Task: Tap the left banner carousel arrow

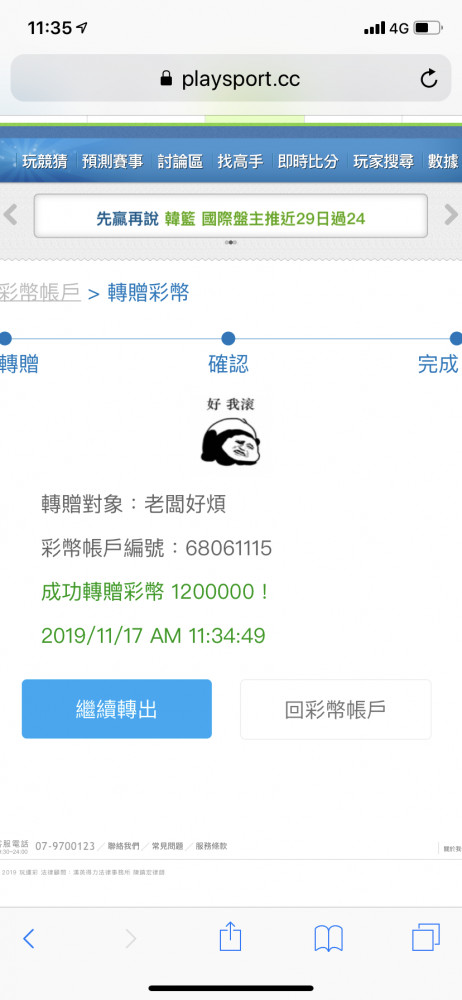Action: [10, 215]
